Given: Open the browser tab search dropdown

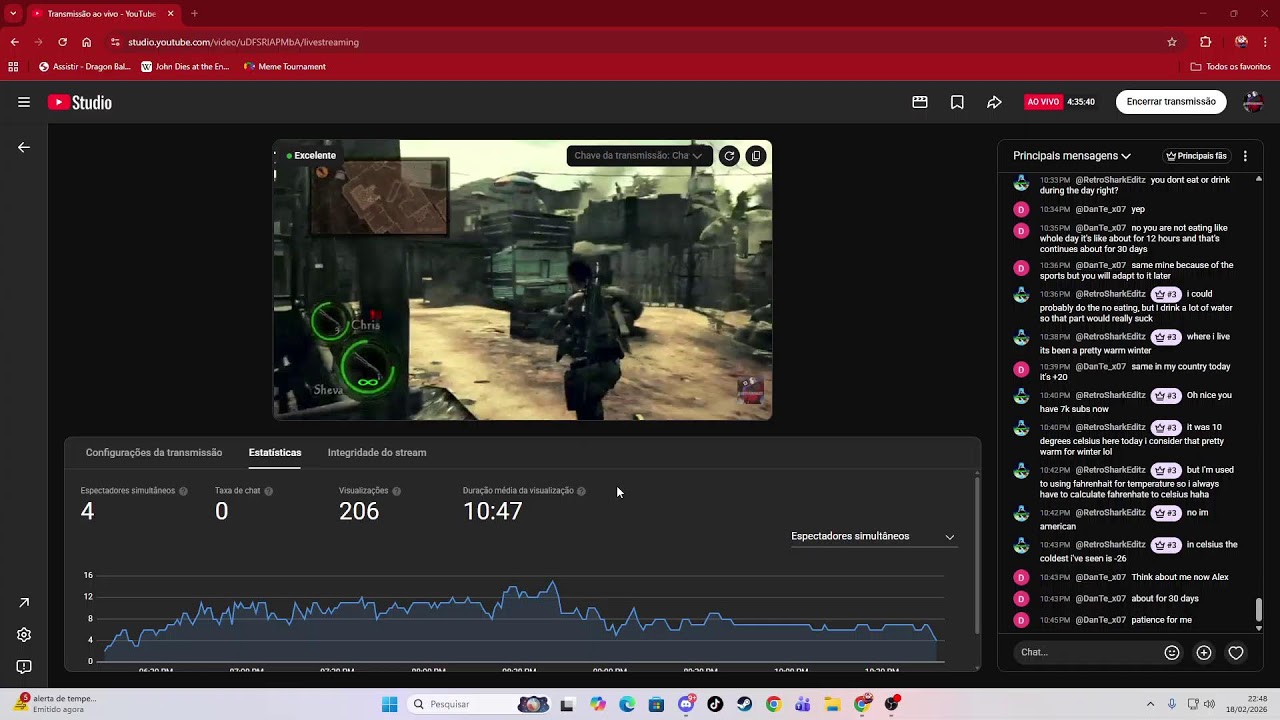Looking at the screenshot, I should [x=13, y=14].
